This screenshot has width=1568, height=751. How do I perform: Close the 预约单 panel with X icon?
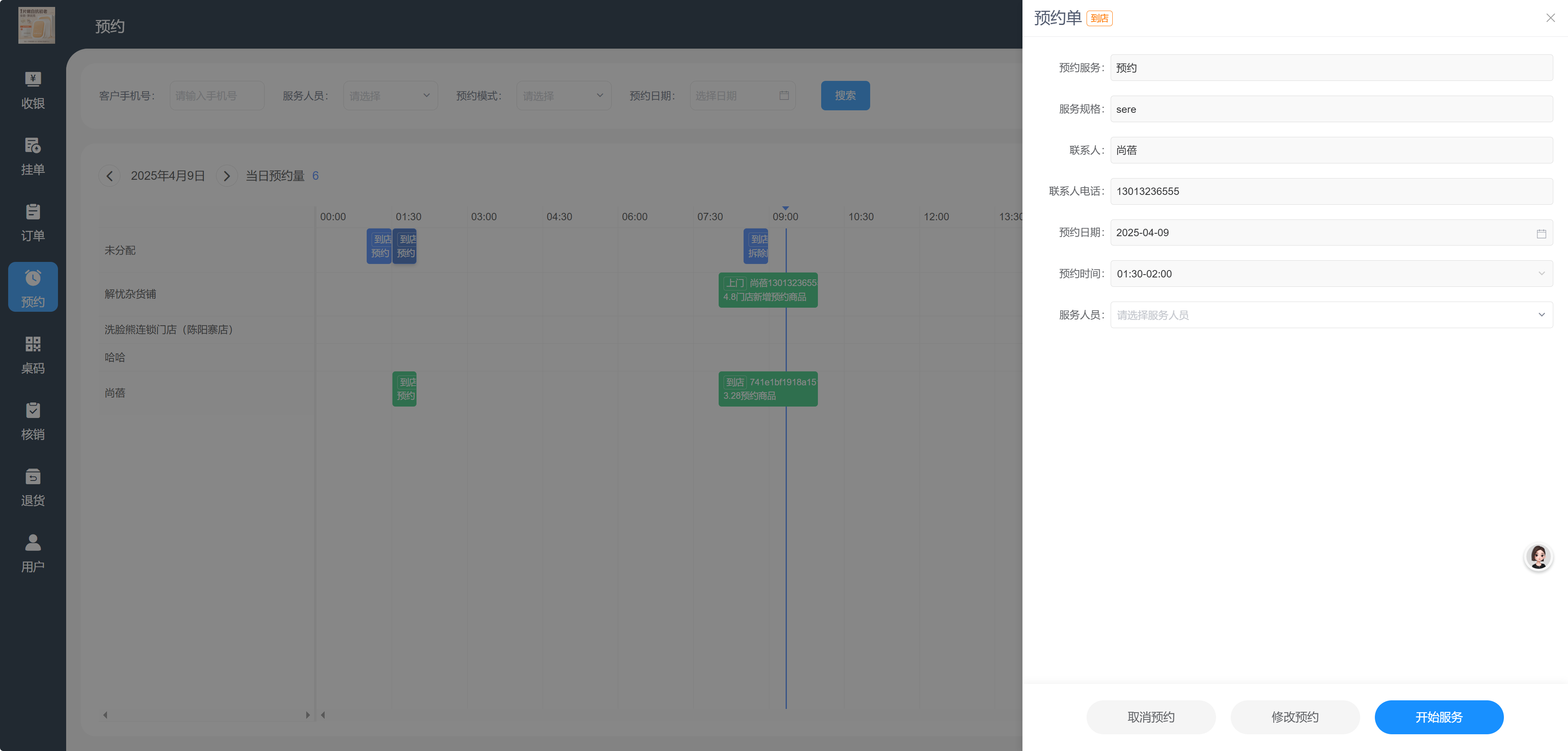pyautogui.click(x=1550, y=18)
